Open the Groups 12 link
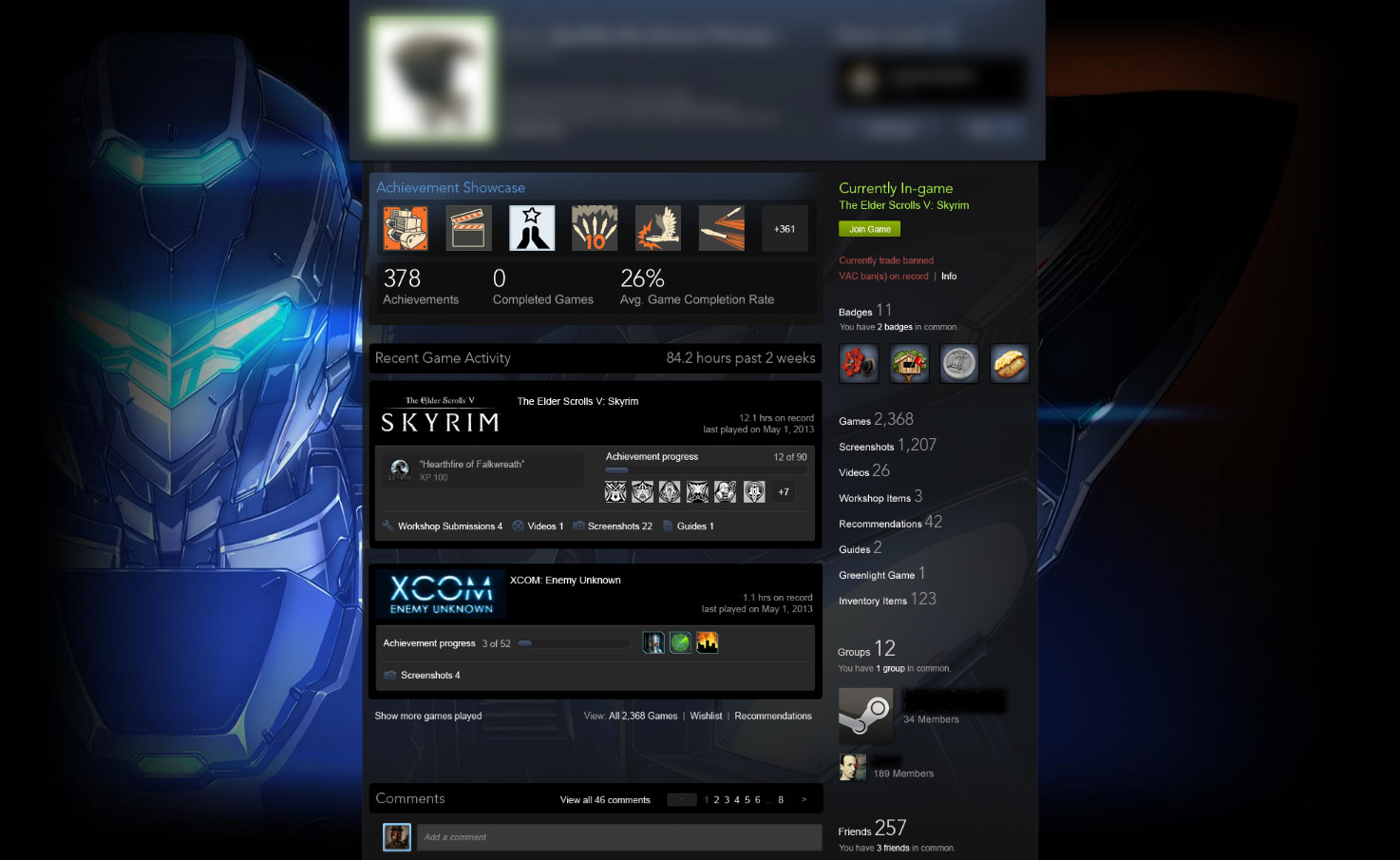This screenshot has height=860, width=1400. pyautogui.click(x=866, y=649)
